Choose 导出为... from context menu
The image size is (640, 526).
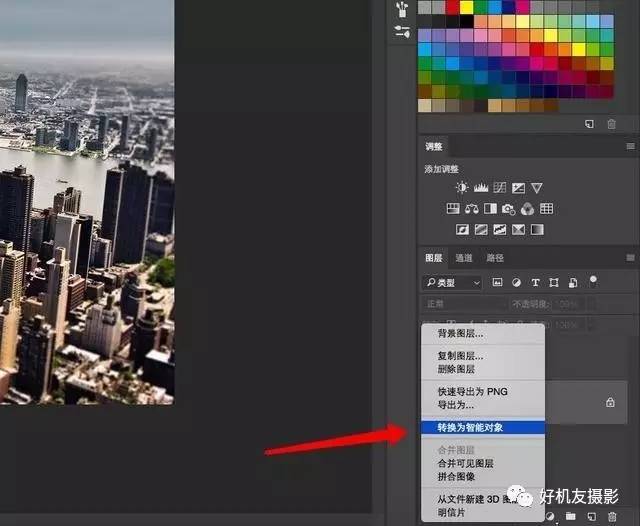tap(483, 405)
